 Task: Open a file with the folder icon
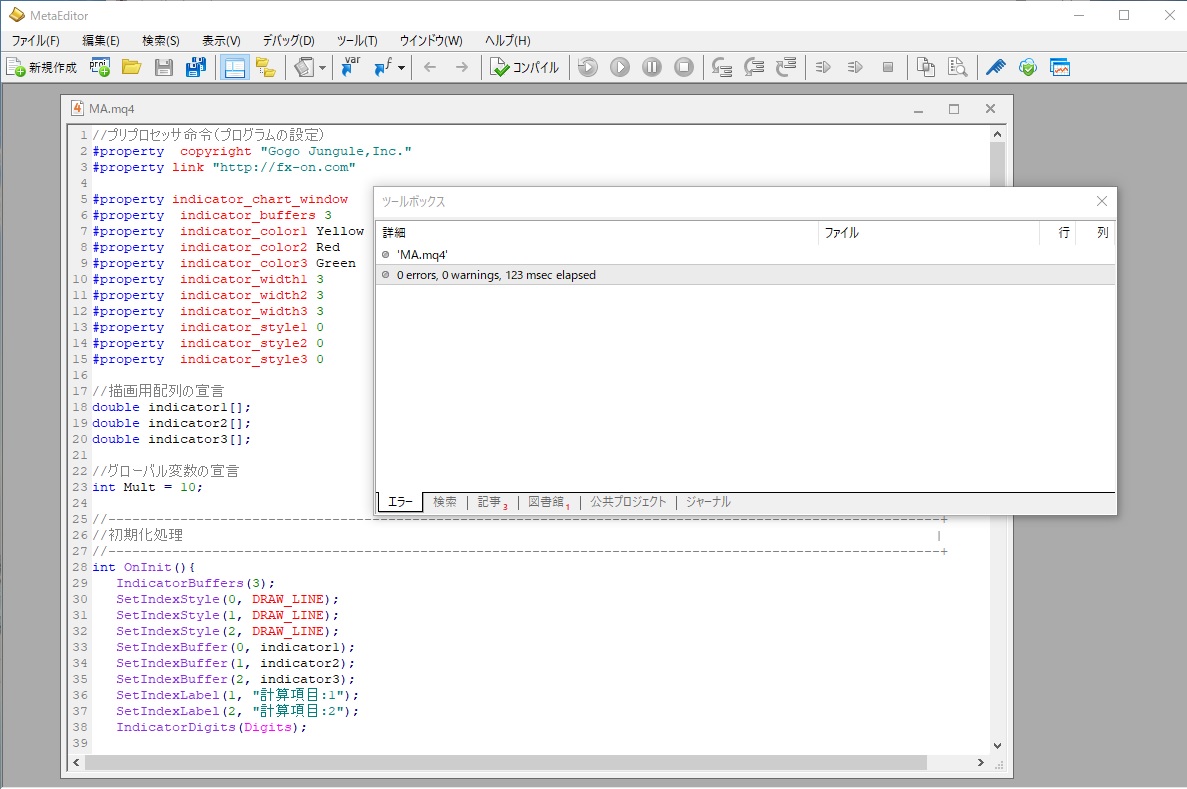(x=131, y=67)
